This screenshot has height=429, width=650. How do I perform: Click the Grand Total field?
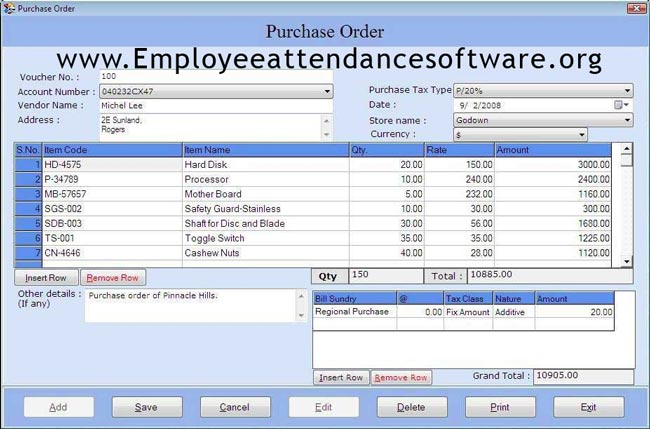click(x=583, y=376)
